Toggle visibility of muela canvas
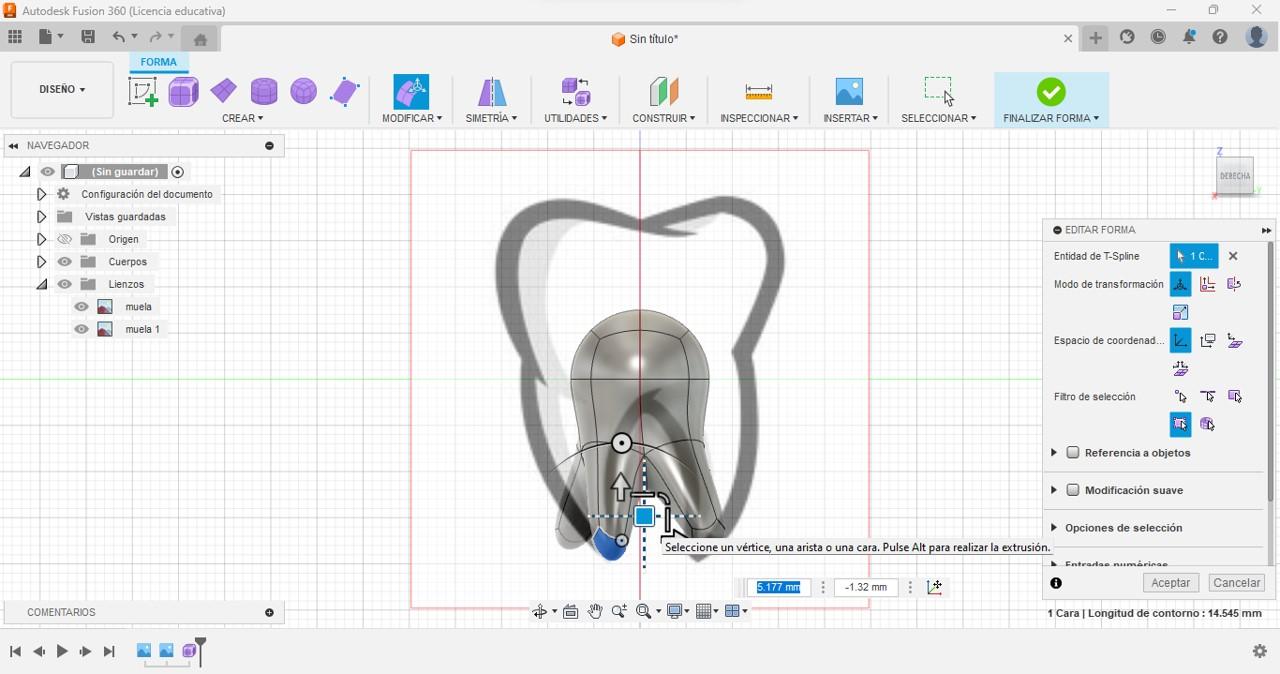This screenshot has width=1280, height=674. [82, 307]
